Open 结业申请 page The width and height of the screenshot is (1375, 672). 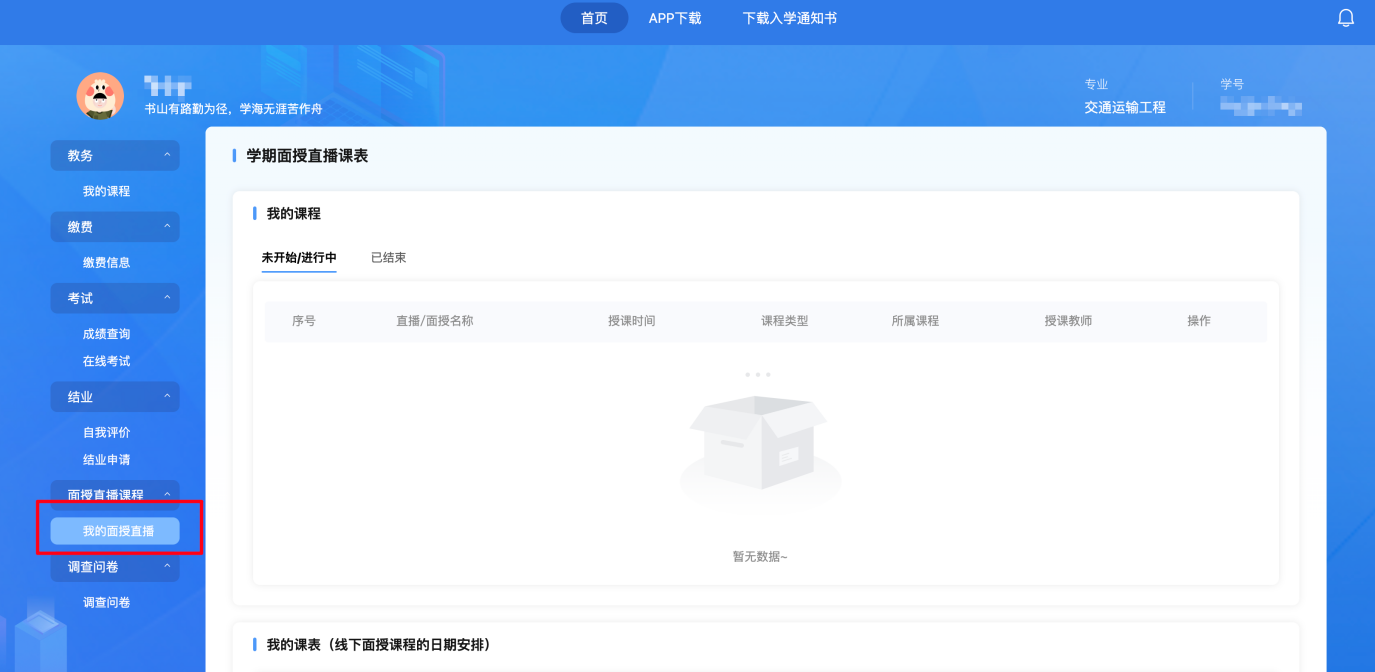pyautogui.click(x=106, y=460)
